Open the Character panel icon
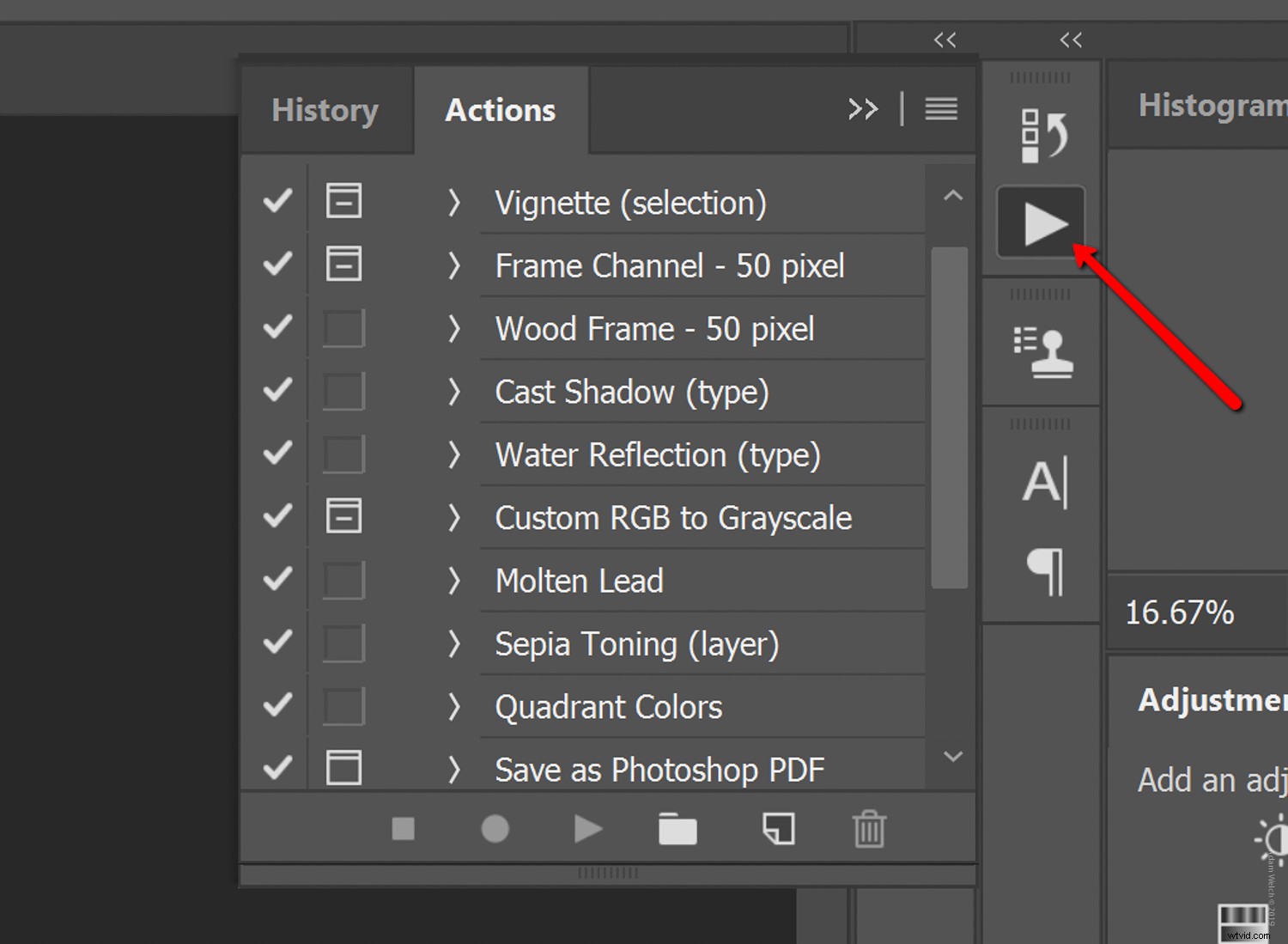 pyautogui.click(x=1042, y=483)
